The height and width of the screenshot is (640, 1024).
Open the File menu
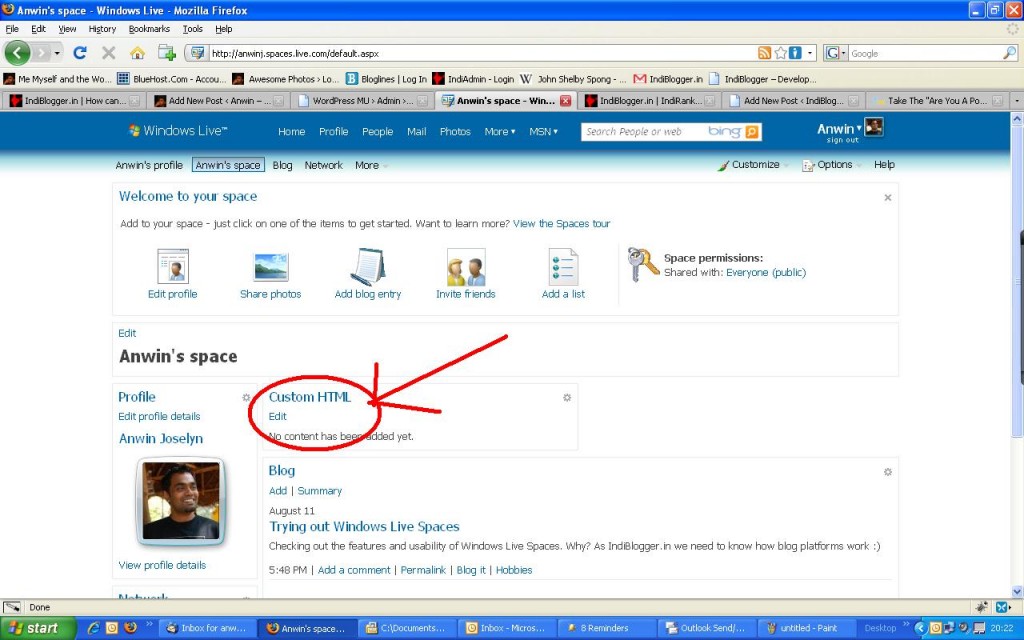12,29
